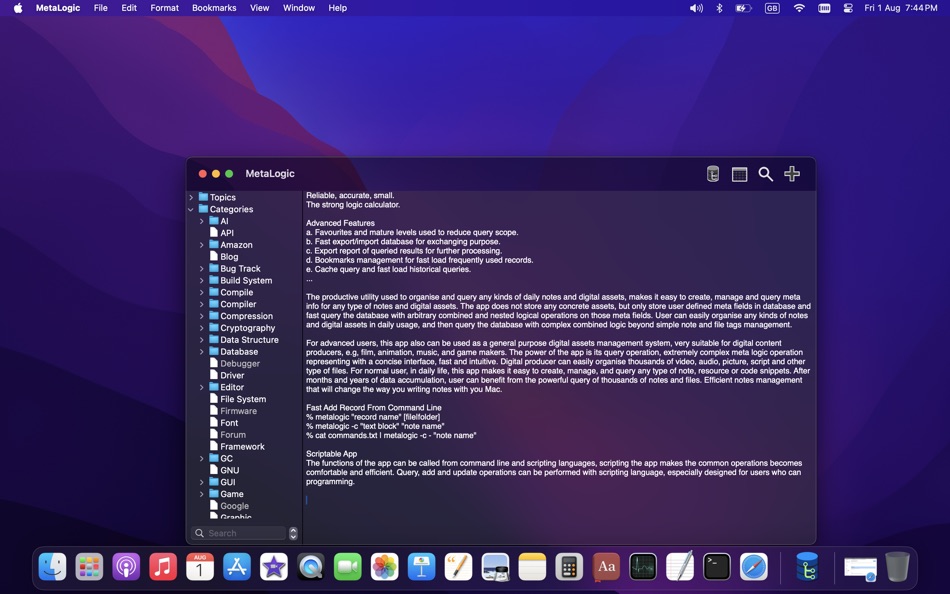Open Preview from the dock
The width and height of the screenshot is (950, 594).
point(496,567)
